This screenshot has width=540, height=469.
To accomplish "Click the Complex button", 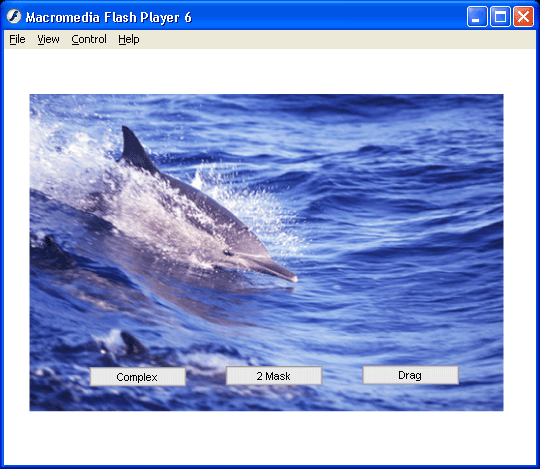I will pos(138,377).
